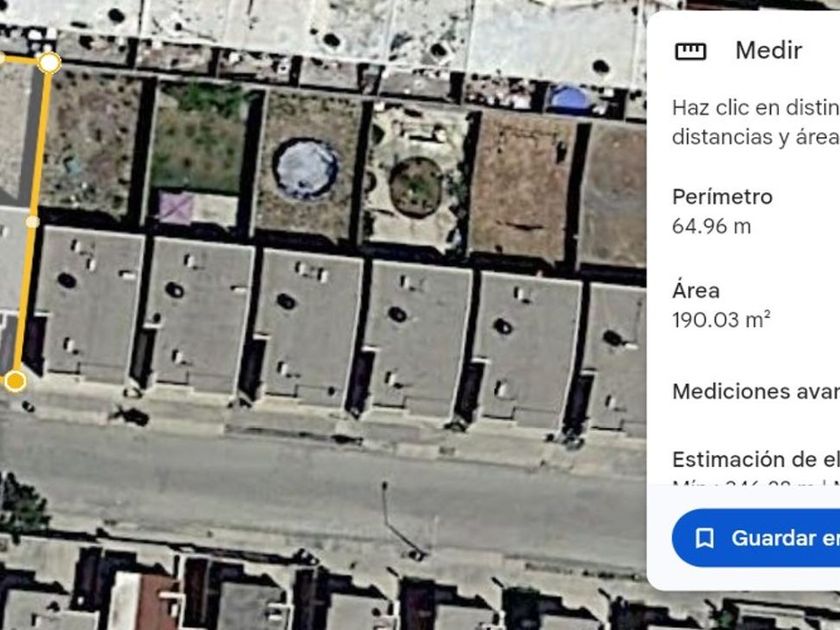
Task: Click the green grassy backyard lot
Action: 199,139
